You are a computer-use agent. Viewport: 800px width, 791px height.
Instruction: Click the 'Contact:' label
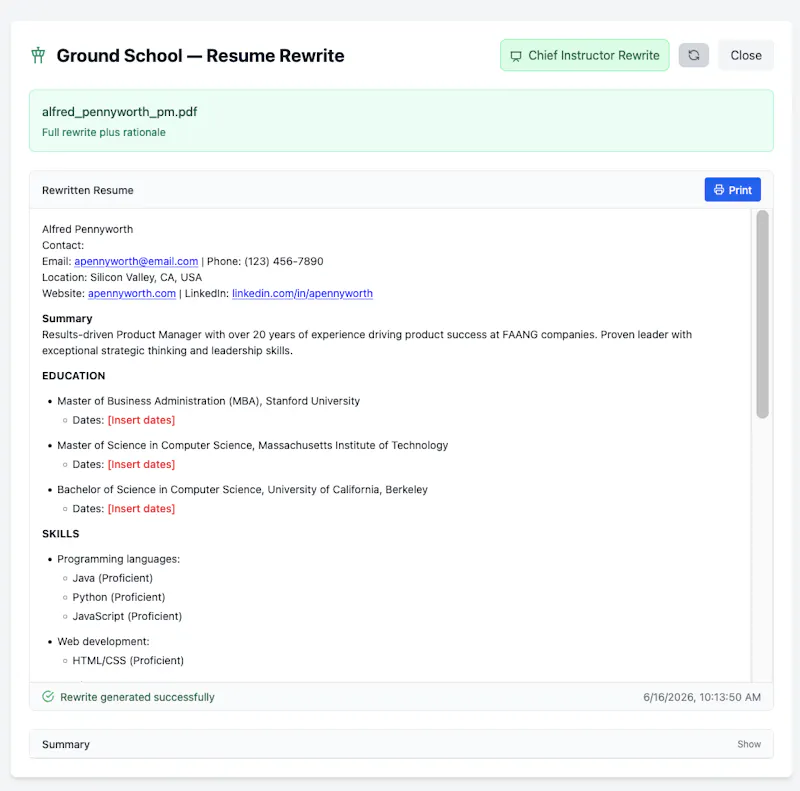point(63,245)
